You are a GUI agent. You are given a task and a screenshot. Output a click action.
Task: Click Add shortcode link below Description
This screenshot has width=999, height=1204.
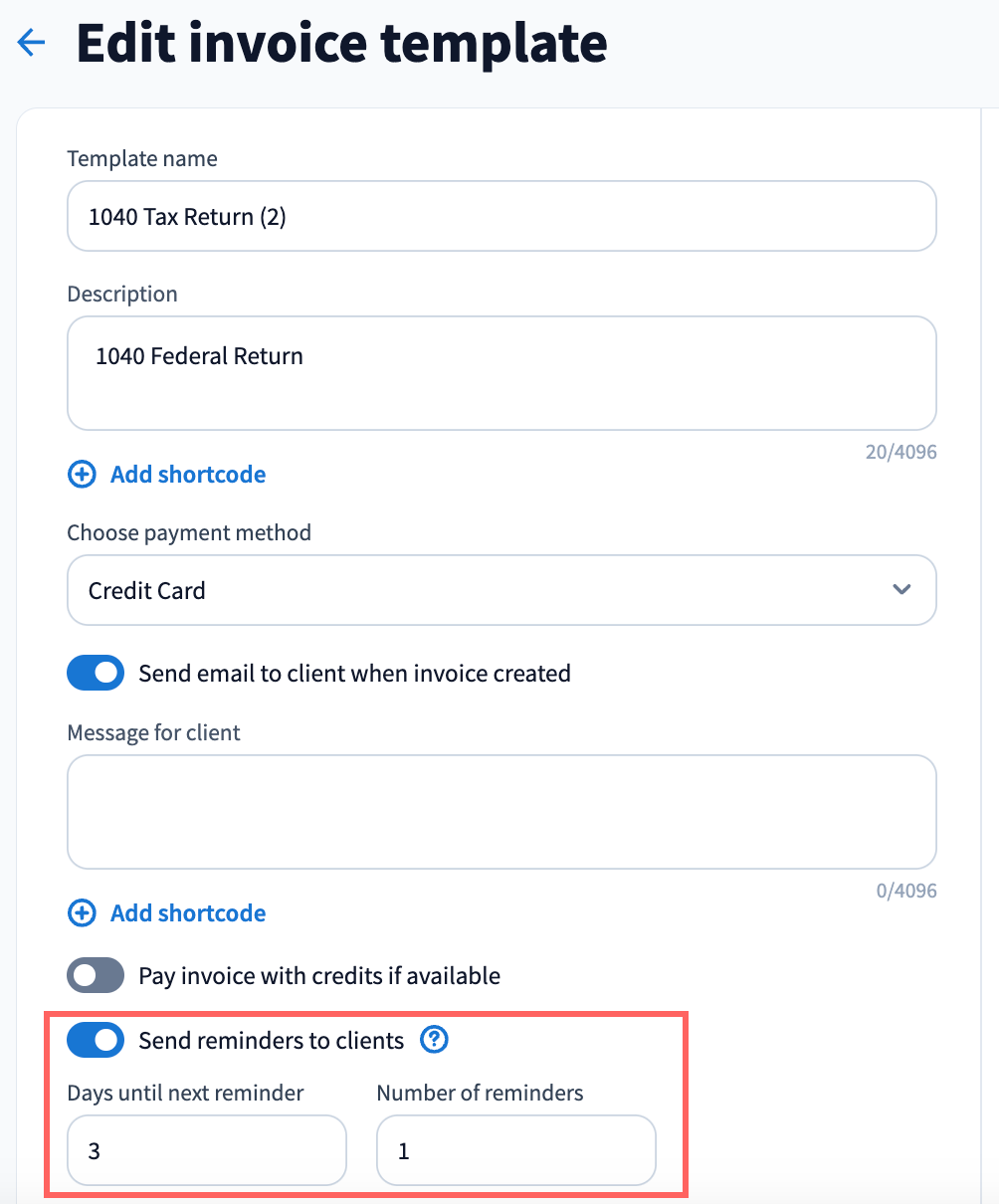(188, 475)
